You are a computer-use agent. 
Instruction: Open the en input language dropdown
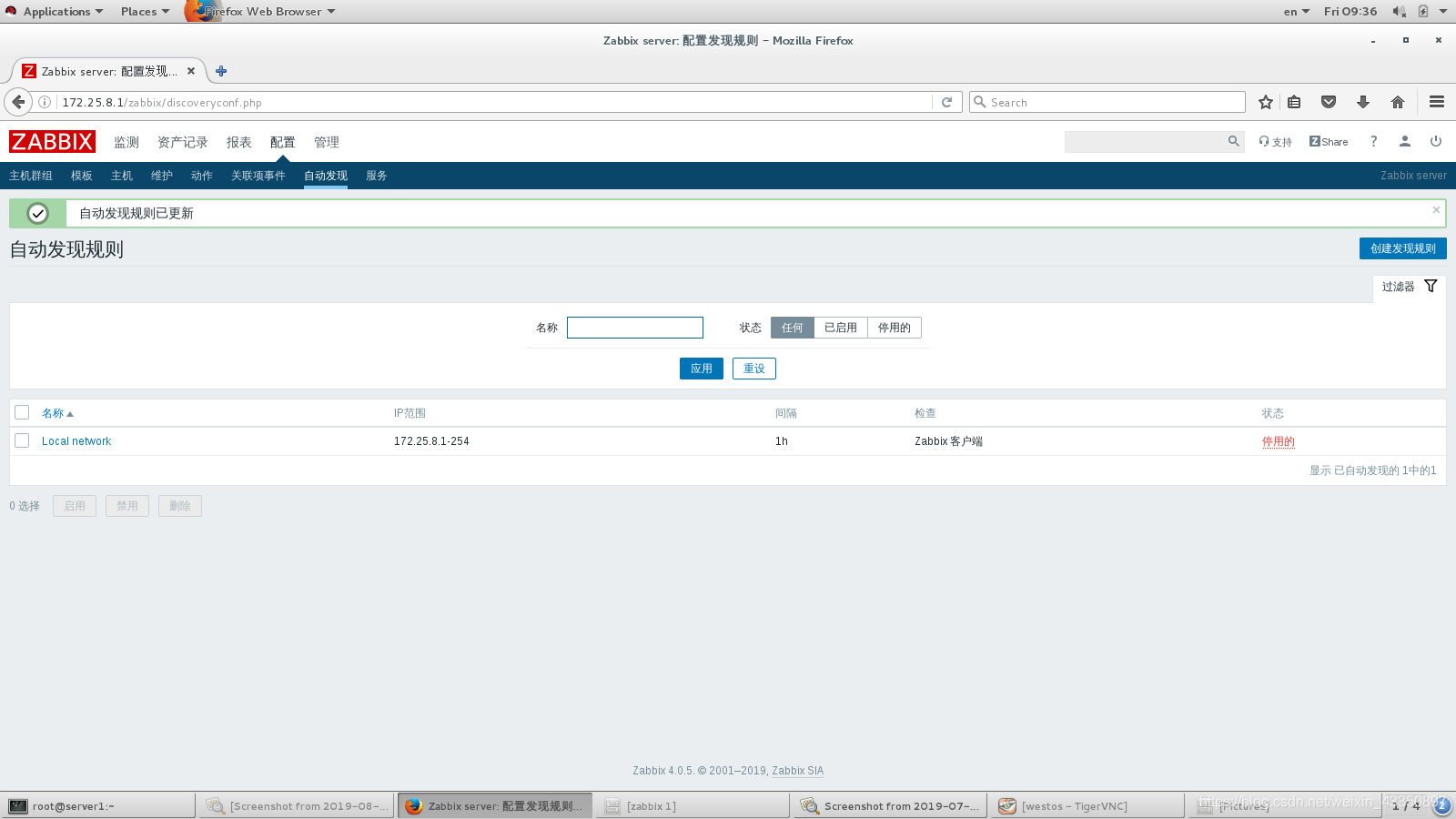click(x=1297, y=11)
